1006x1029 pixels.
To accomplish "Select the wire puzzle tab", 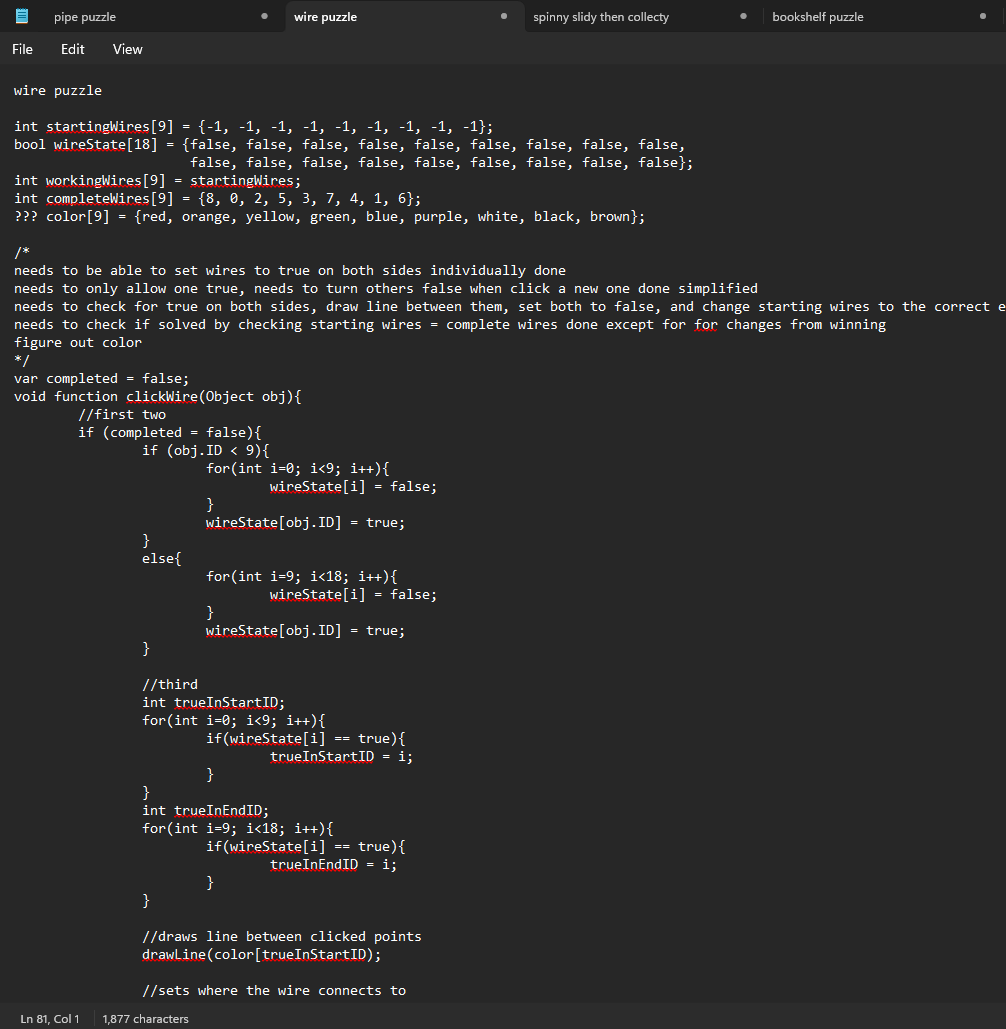I will click(x=325, y=17).
